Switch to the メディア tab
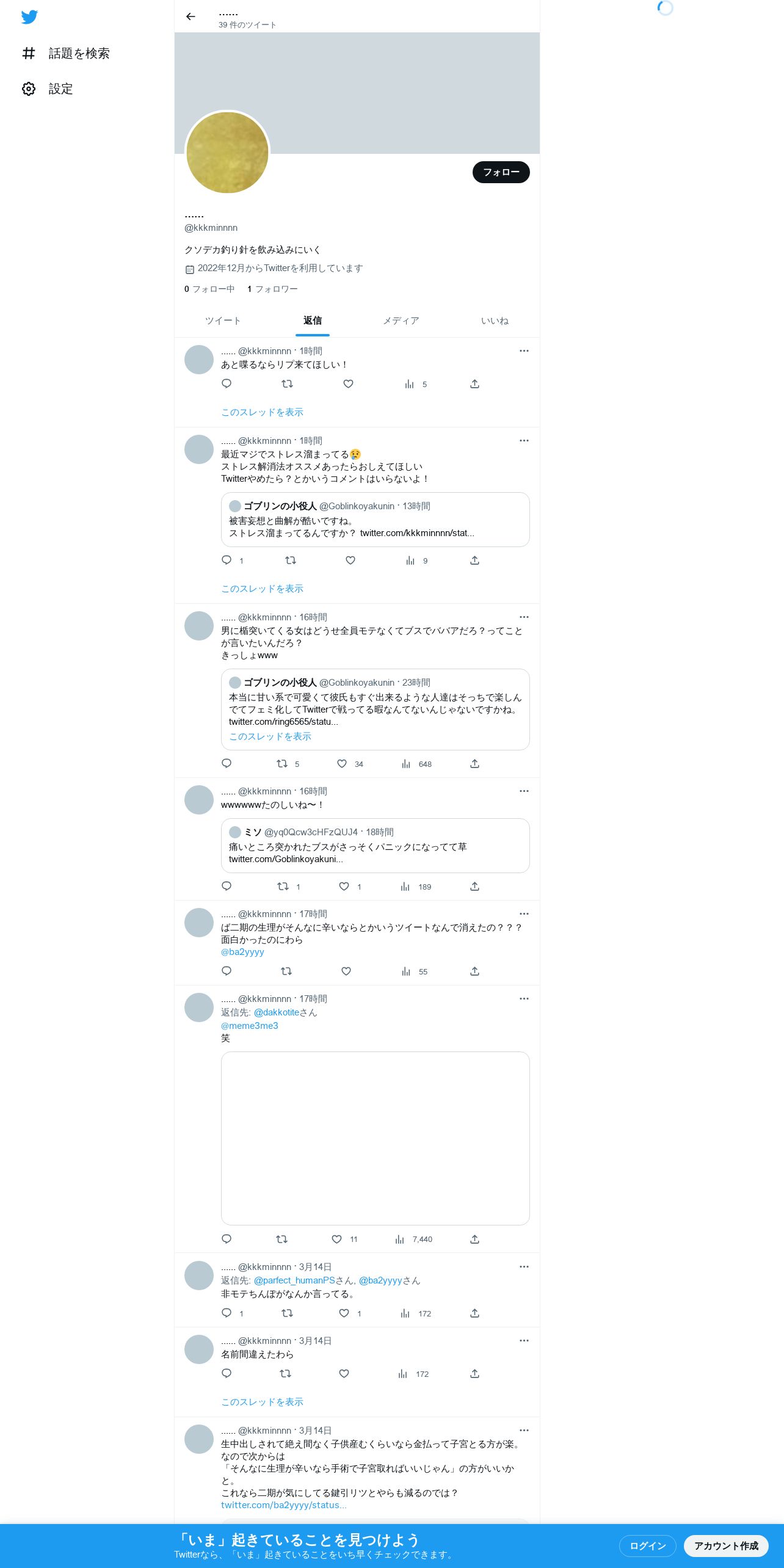 click(401, 321)
